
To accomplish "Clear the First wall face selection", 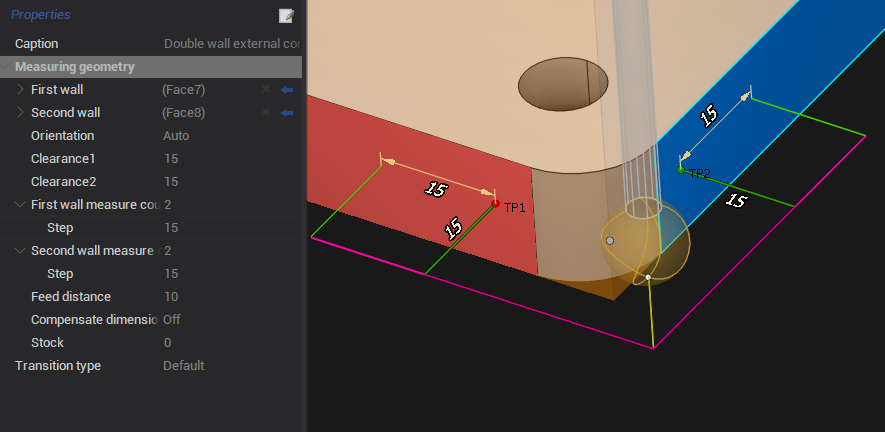I will tap(266, 90).
